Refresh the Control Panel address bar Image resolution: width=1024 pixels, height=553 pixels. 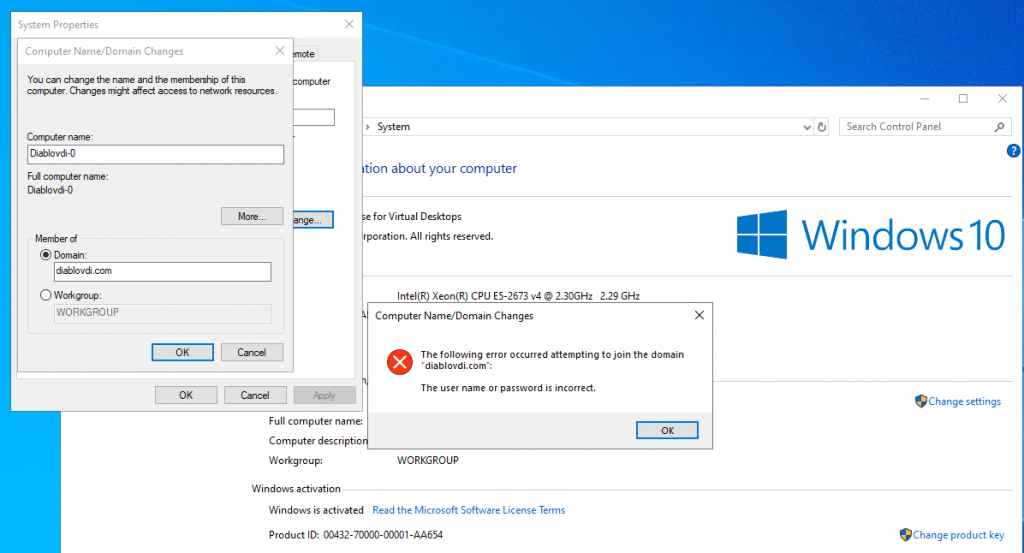click(x=822, y=127)
